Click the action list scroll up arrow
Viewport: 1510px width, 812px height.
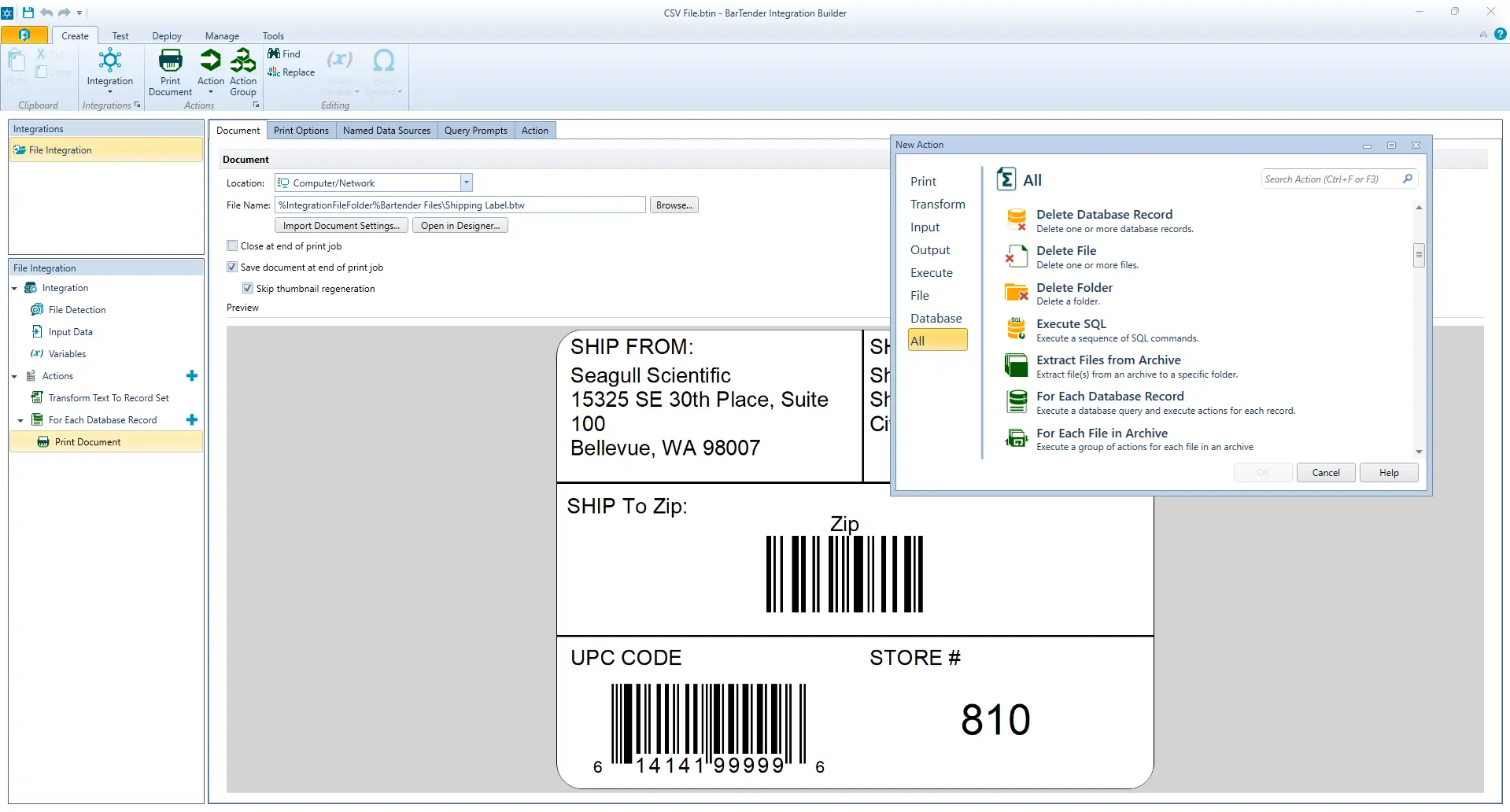pos(1419,208)
